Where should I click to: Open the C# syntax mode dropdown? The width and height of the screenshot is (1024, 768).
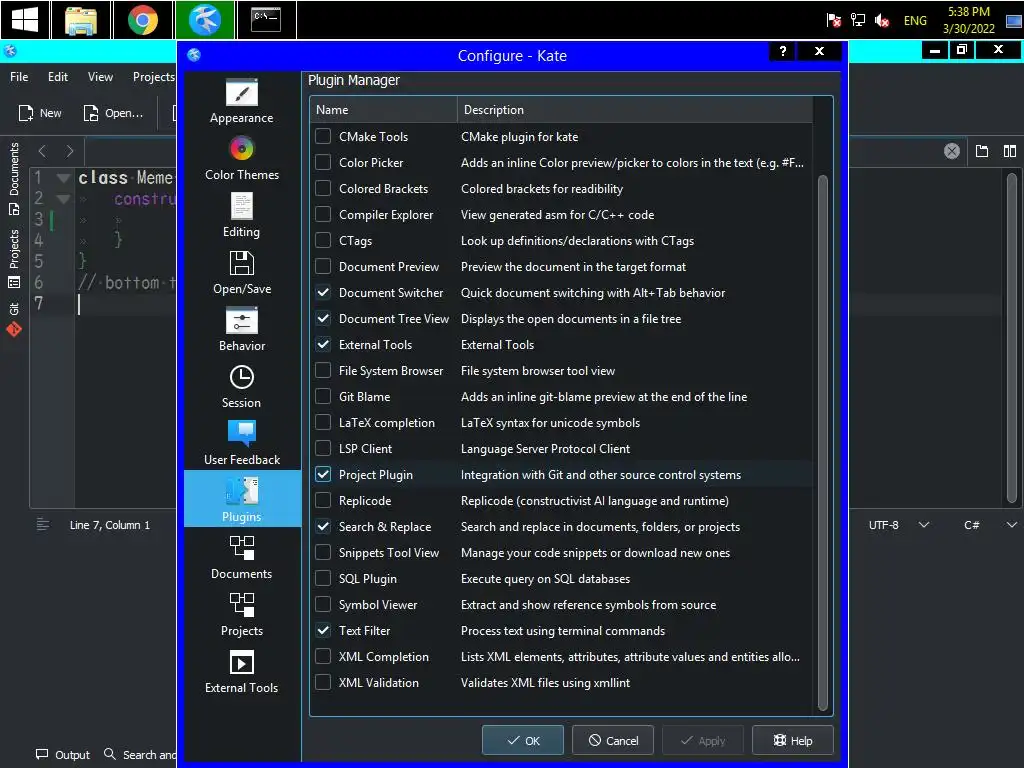989,525
